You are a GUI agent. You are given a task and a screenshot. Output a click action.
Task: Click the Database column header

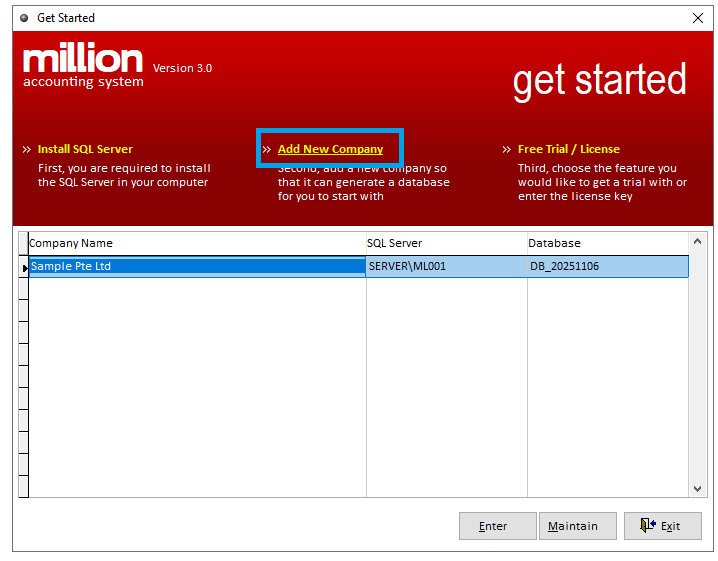(x=608, y=243)
